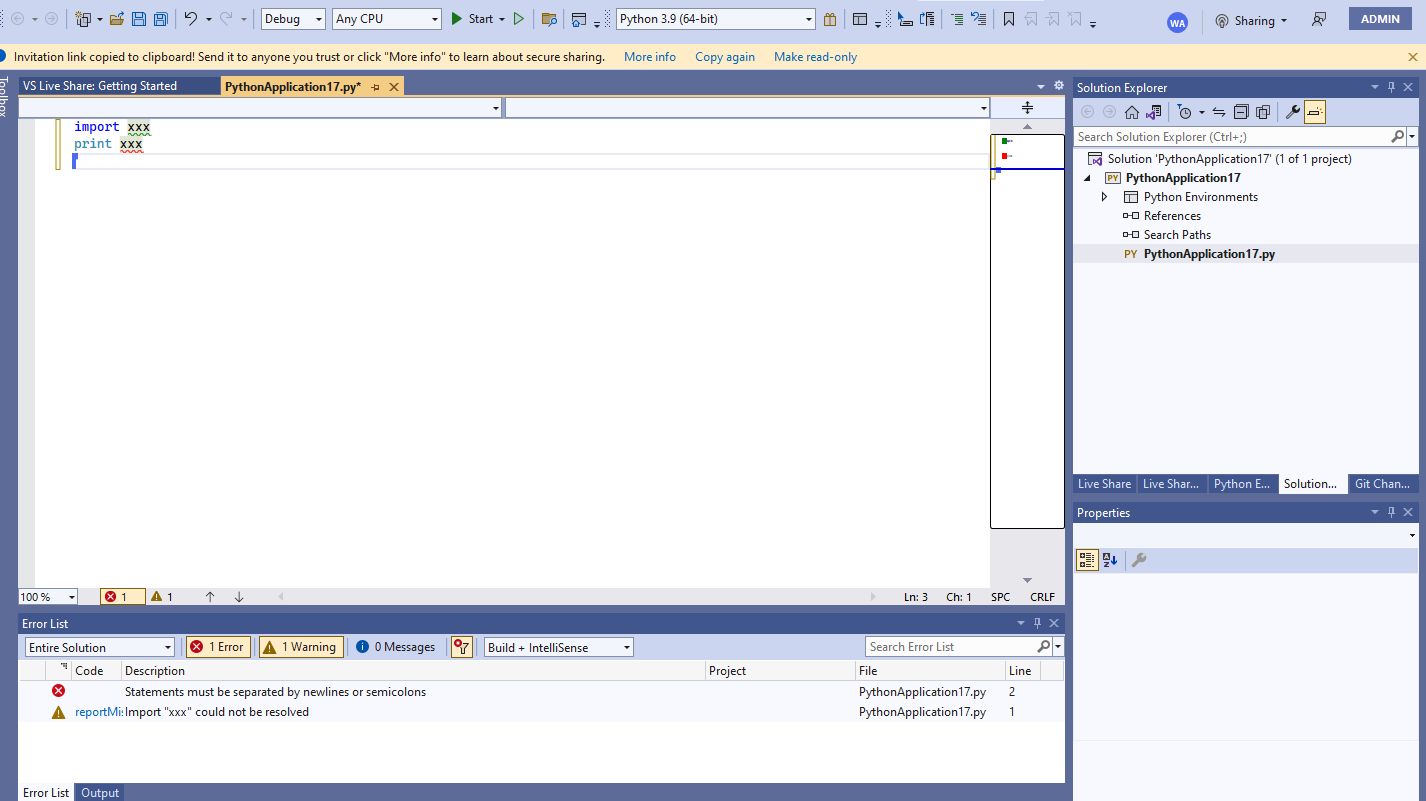Select the 'Statements must be separated' error row
Screen dimensions: 1426x801
point(540,692)
